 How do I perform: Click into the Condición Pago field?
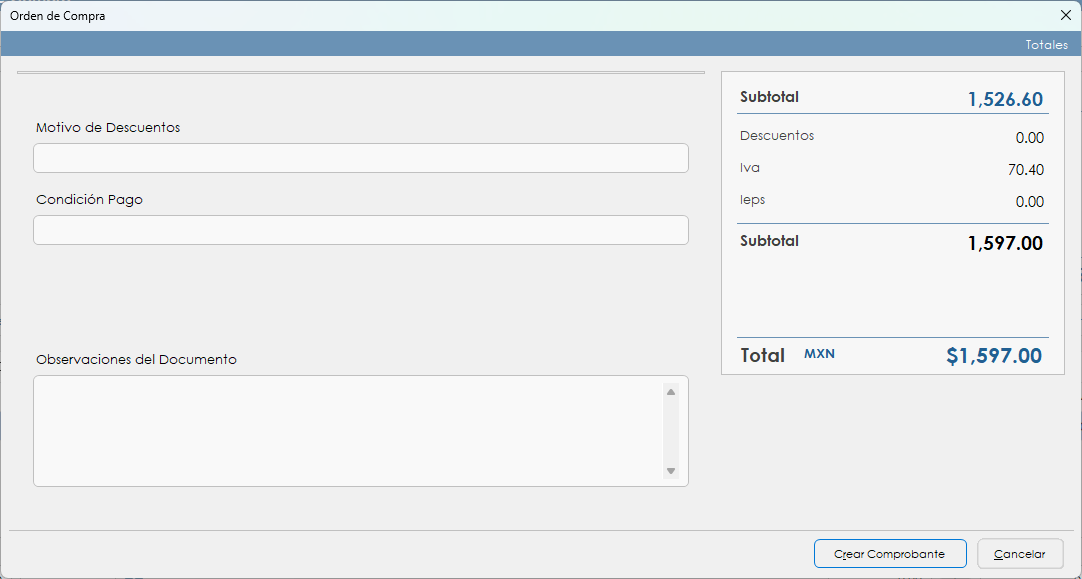[360, 230]
